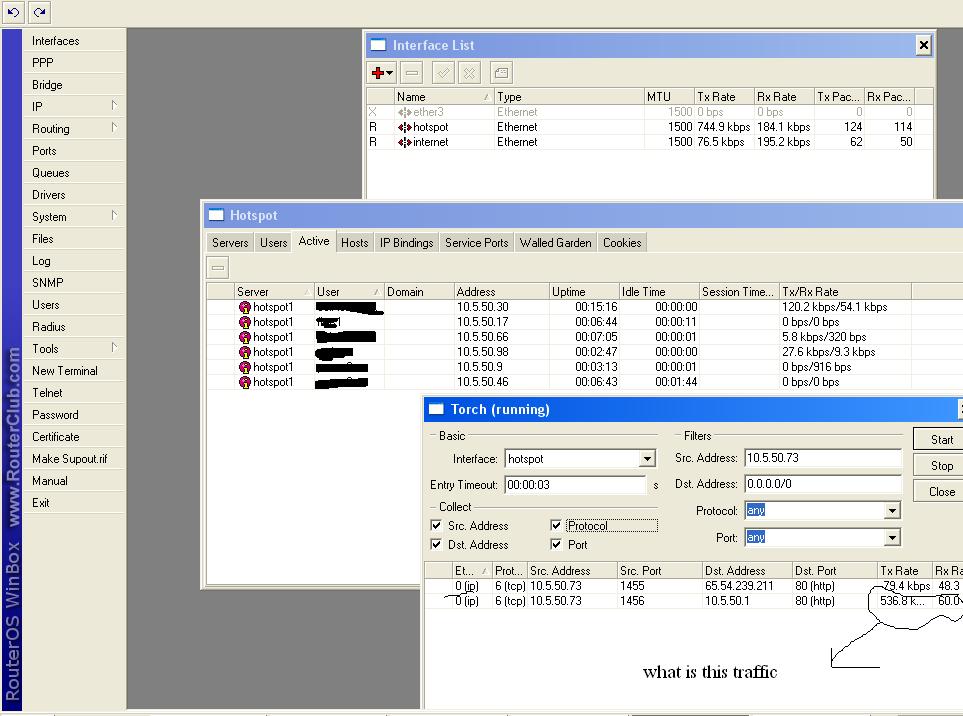This screenshot has width=963, height=716.
Task: Click the Dst. Address filter field in Torch
Action: coord(822,484)
